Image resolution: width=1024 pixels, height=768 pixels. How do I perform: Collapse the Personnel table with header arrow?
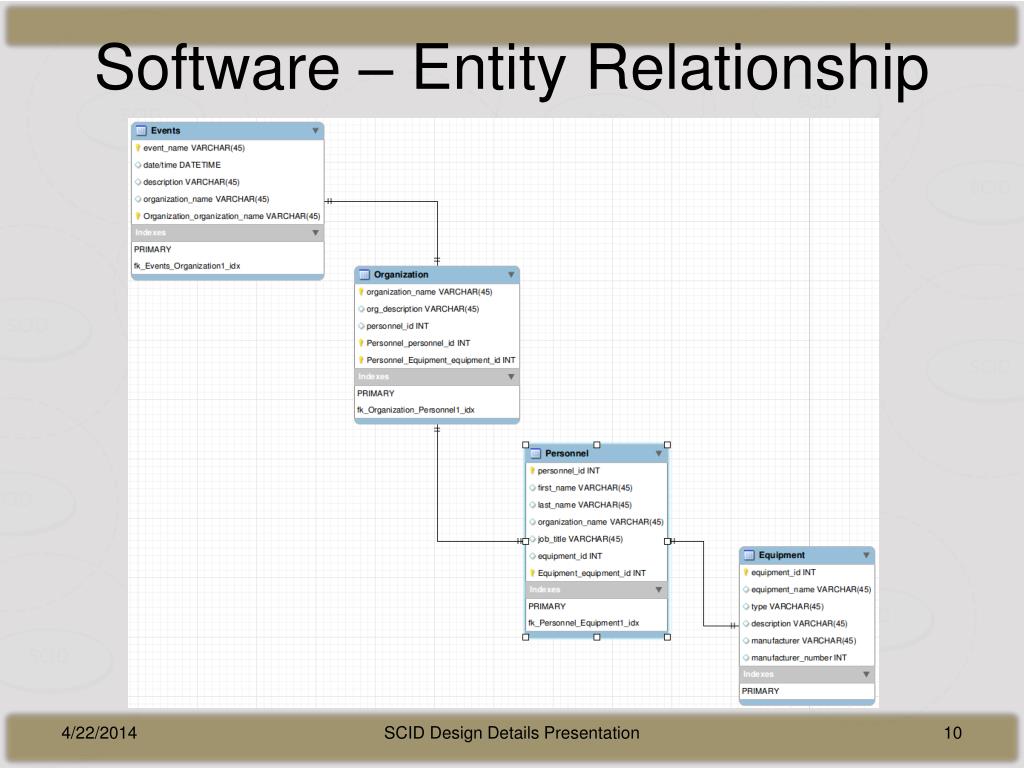(x=658, y=453)
